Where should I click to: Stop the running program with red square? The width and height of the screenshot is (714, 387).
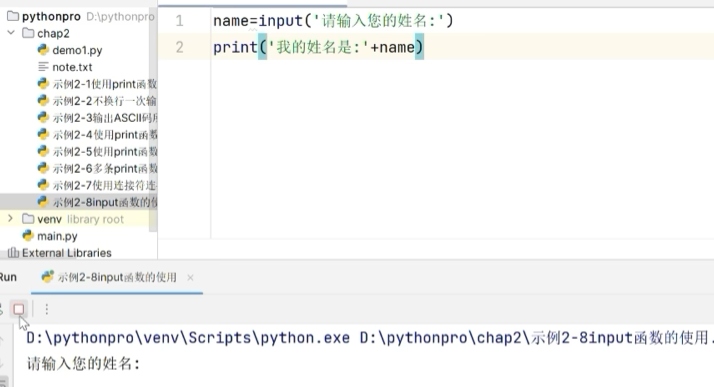pyautogui.click(x=19, y=310)
